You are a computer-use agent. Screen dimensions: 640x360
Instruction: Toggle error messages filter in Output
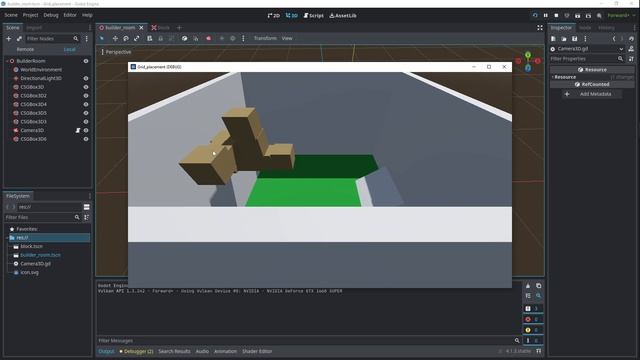533,319
